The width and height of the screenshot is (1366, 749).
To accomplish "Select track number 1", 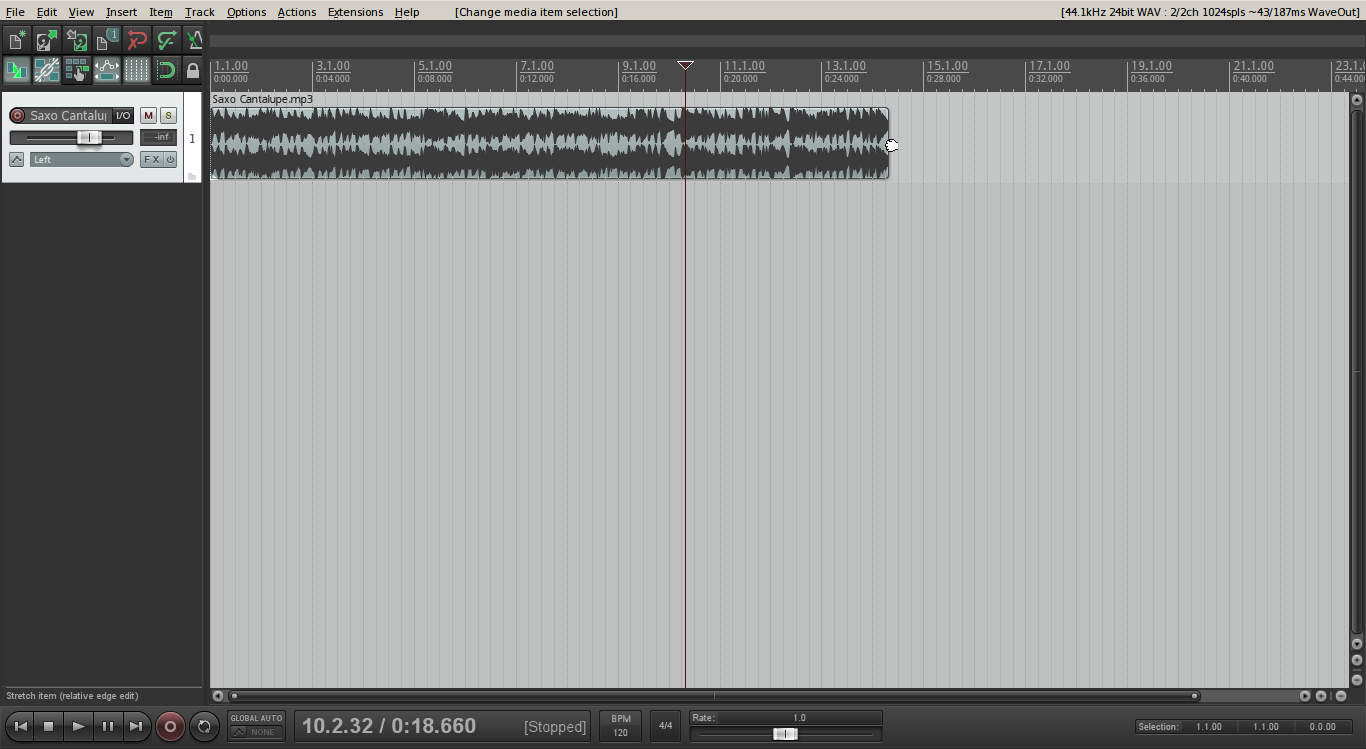I will click(192, 138).
